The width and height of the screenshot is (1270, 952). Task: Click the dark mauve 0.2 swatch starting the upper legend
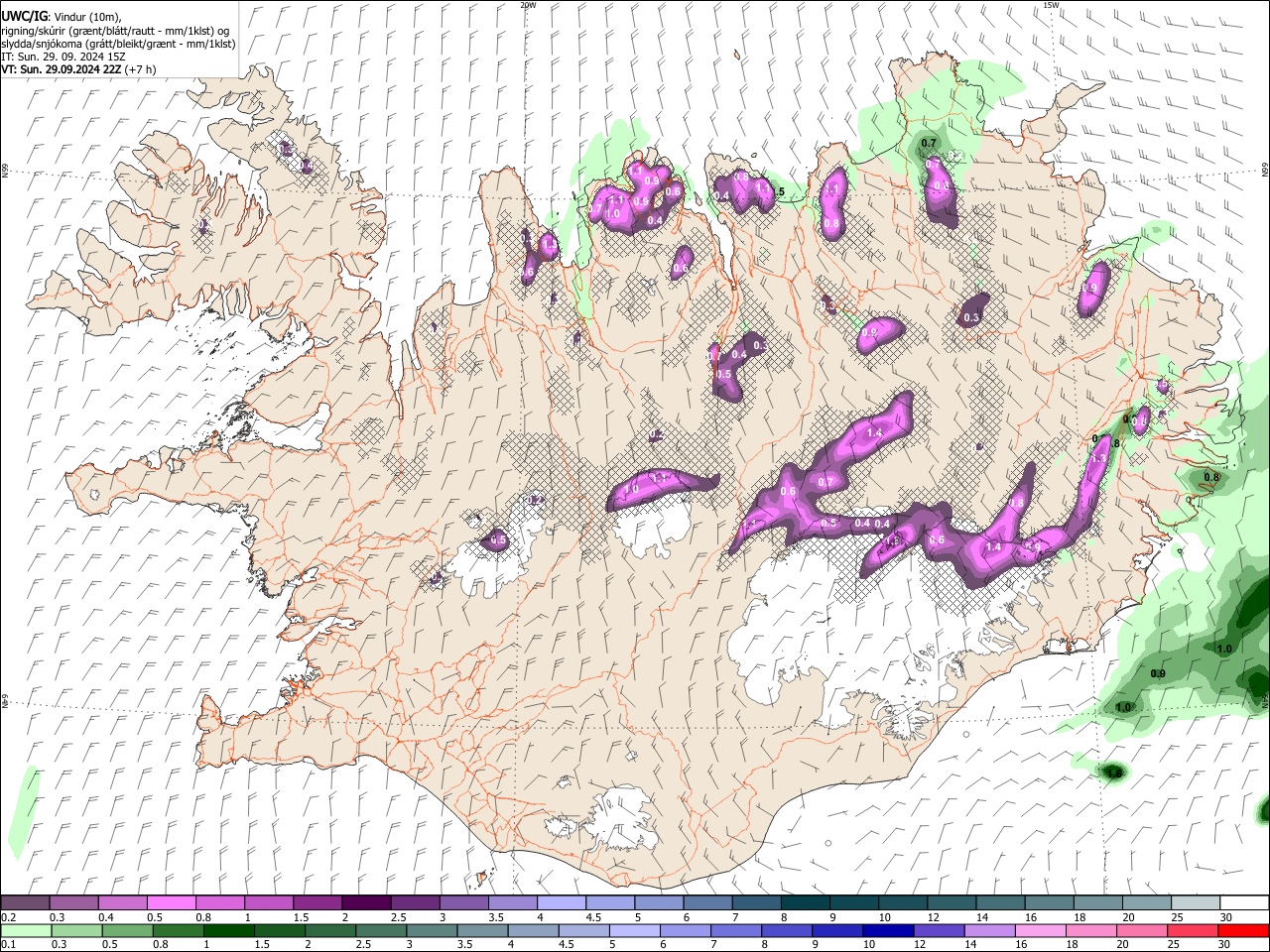click(x=25, y=903)
